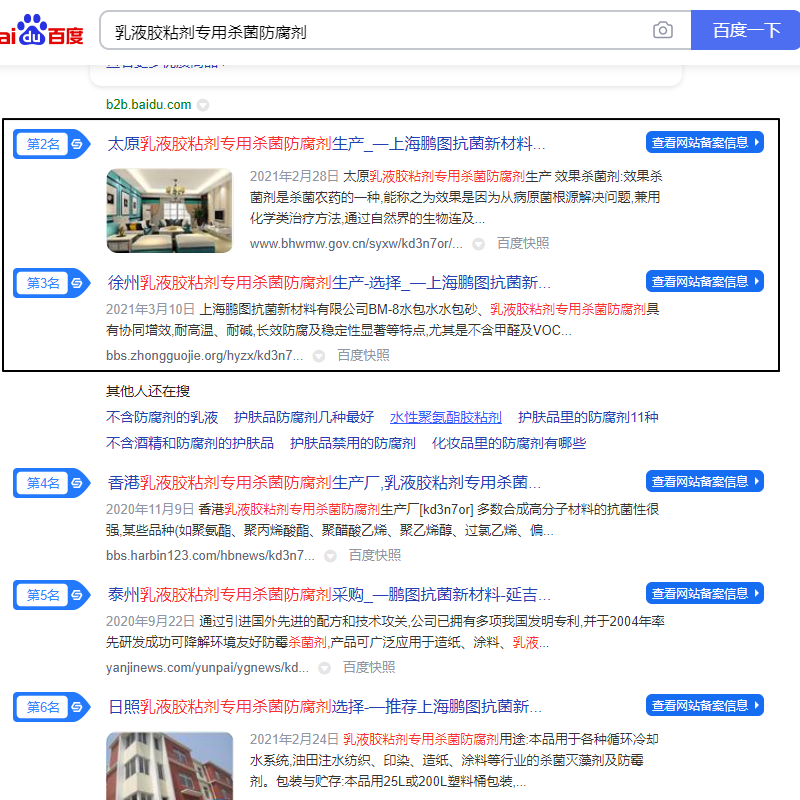Expand dropdown arrow beside bbs.harbin123.com URL
Image resolution: width=800 pixels, height=800 pixels.
pyautogui.click(x=331, y=556)
